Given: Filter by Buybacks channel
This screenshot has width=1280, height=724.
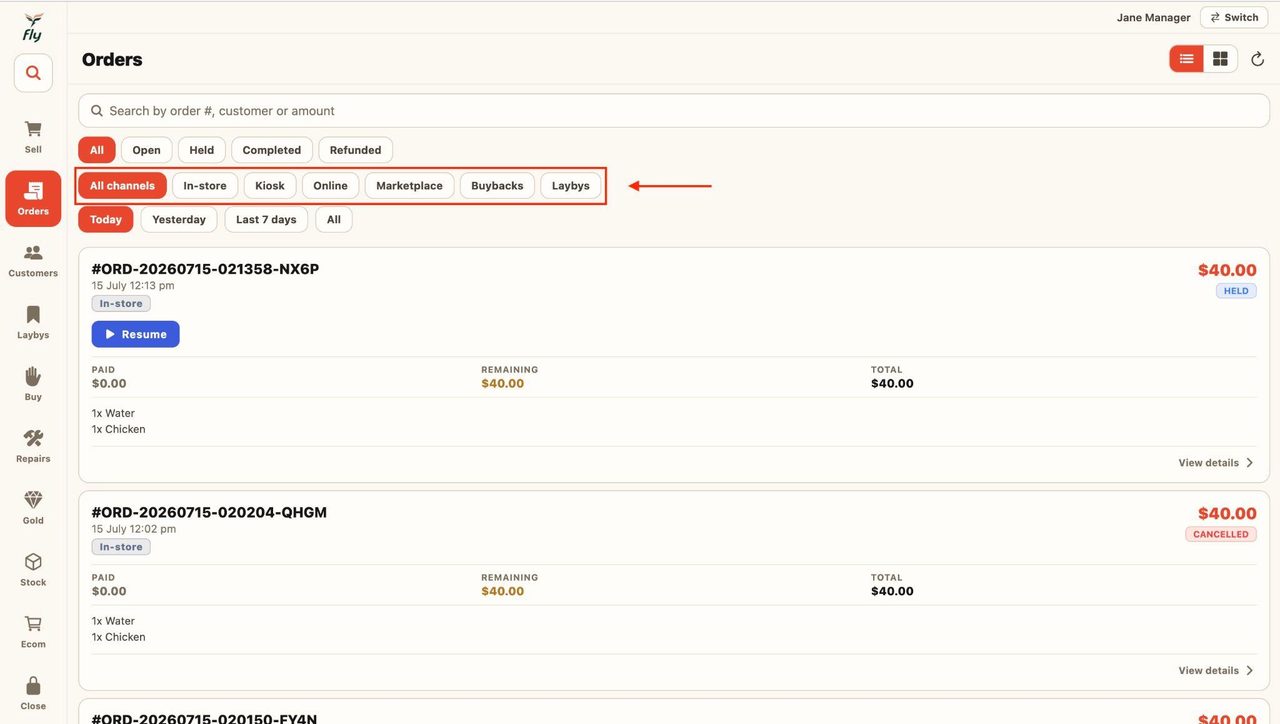Looking at the screenshot, I should [x=497, y=186].
